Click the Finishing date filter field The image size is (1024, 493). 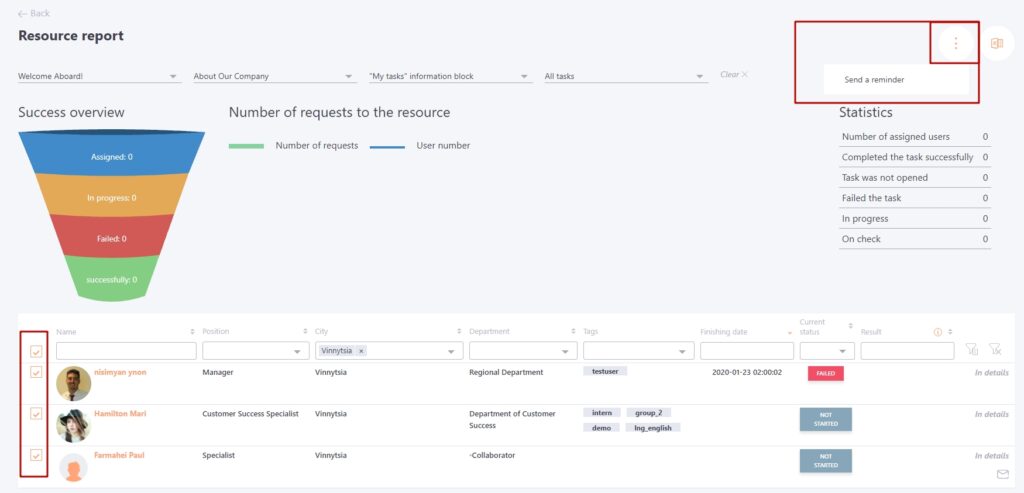[747, 351]
